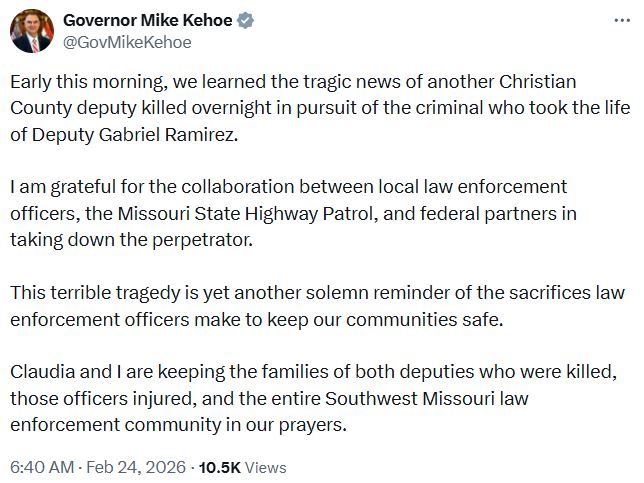
Task: Open Governor Mike Kehoe's profile photo
Action: click(x=32, y=31)
